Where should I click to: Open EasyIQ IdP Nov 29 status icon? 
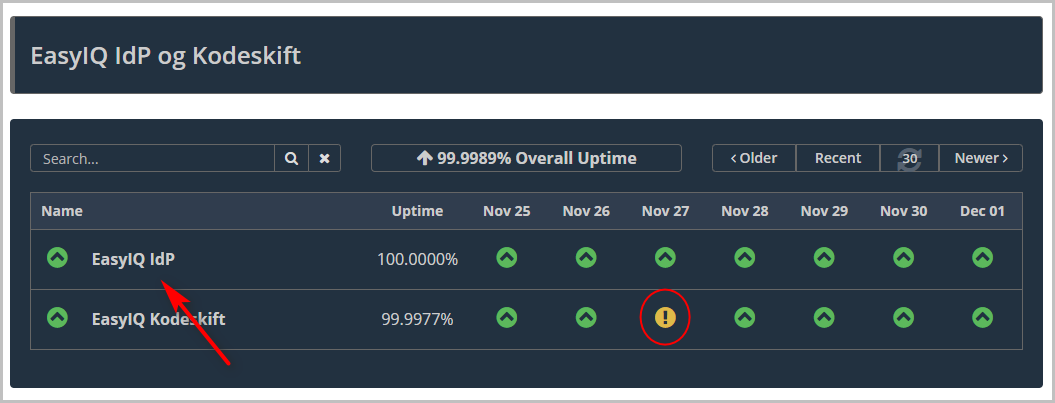pyautogui.click(x=824, y=258)
